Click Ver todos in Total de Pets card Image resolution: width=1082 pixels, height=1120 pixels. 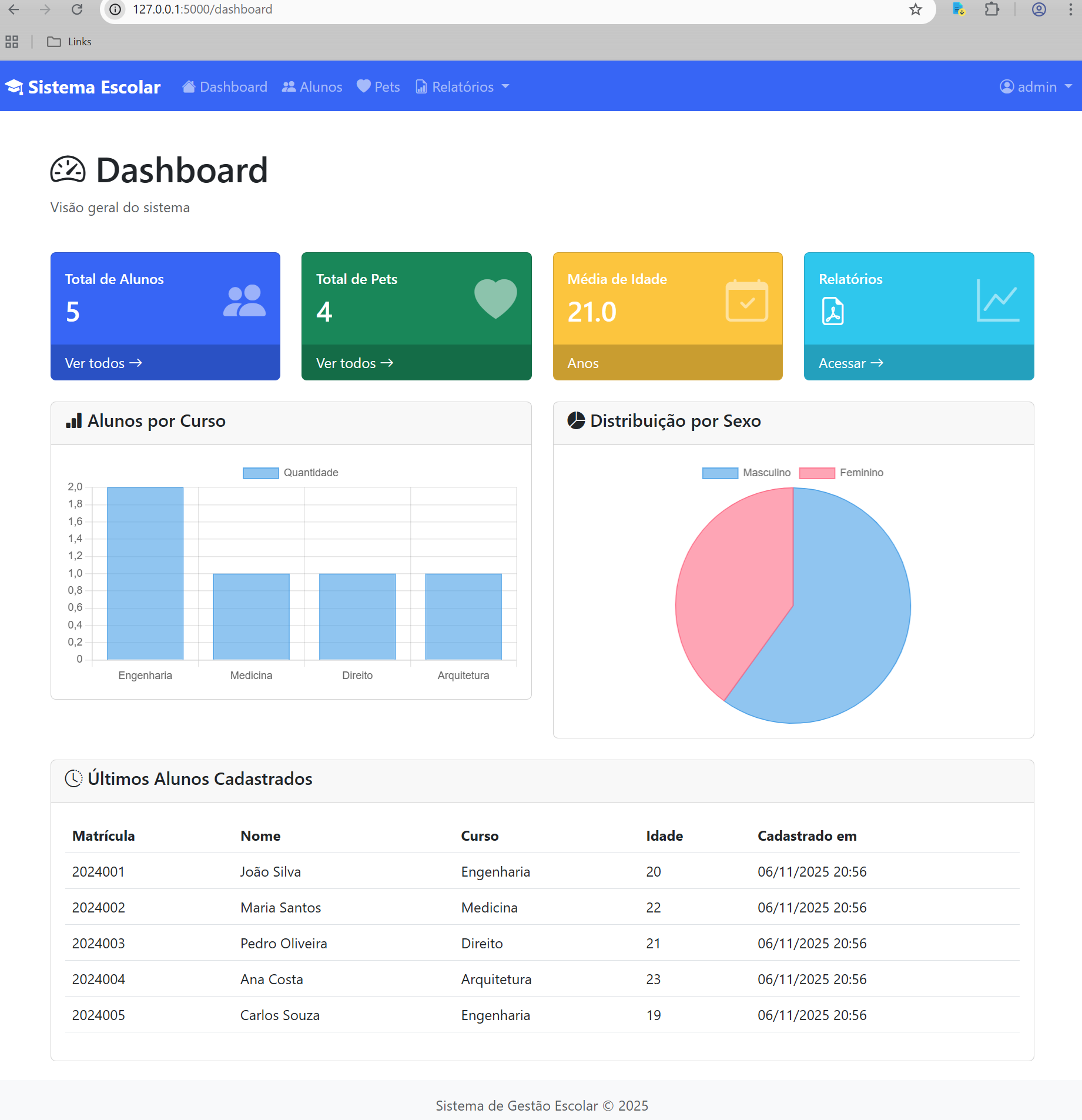pos(354,363)
